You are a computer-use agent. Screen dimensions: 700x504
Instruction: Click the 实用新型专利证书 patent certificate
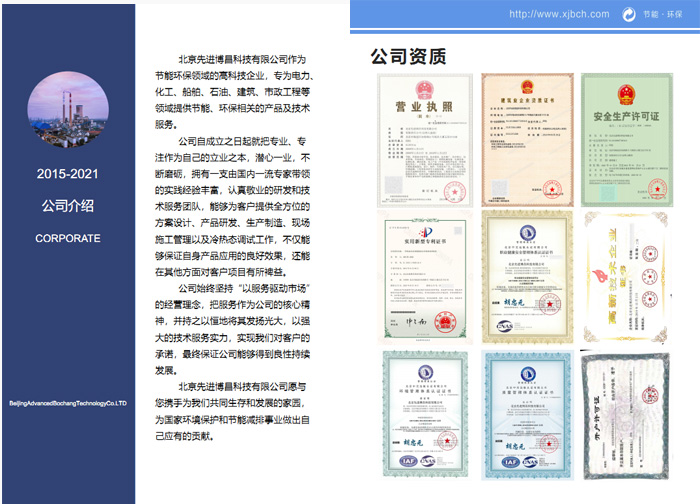(x=425, y=273)
